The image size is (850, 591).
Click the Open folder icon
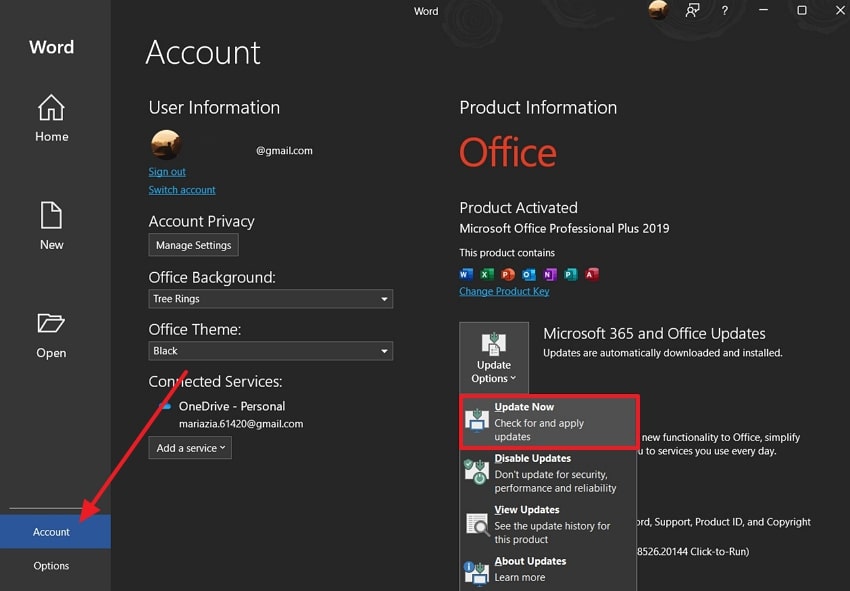[x=51, y=323]
